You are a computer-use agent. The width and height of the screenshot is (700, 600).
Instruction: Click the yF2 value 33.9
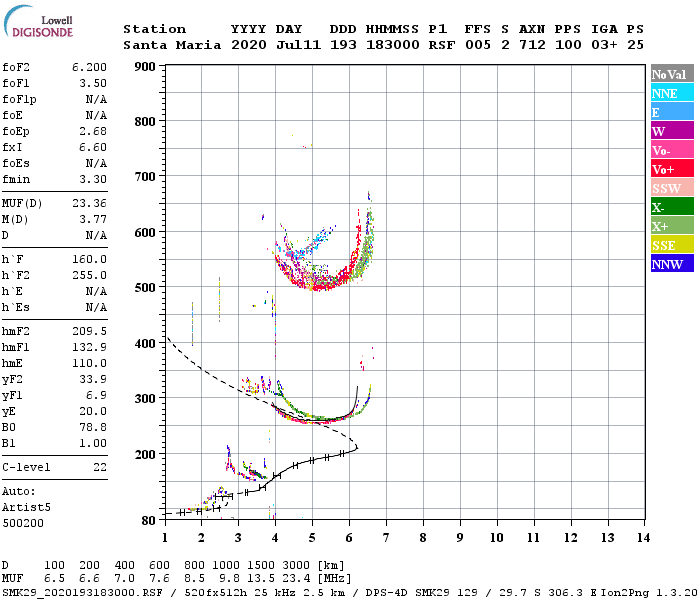point(93,379)
